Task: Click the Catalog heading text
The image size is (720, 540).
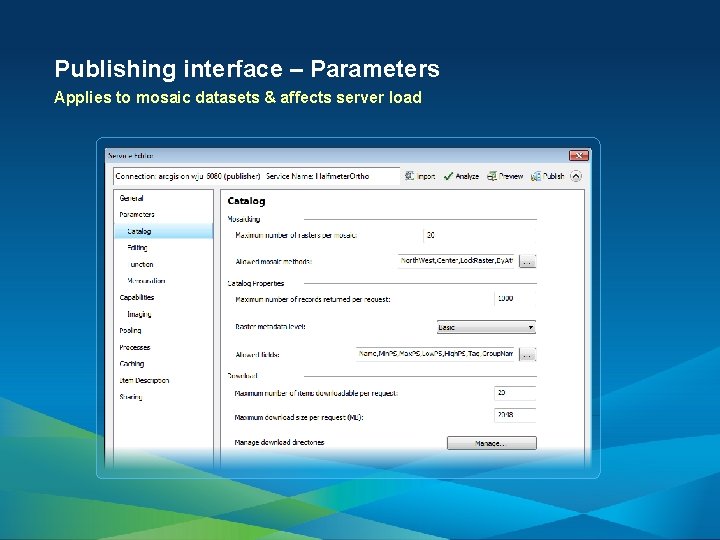Action: (x=246, y=201)
